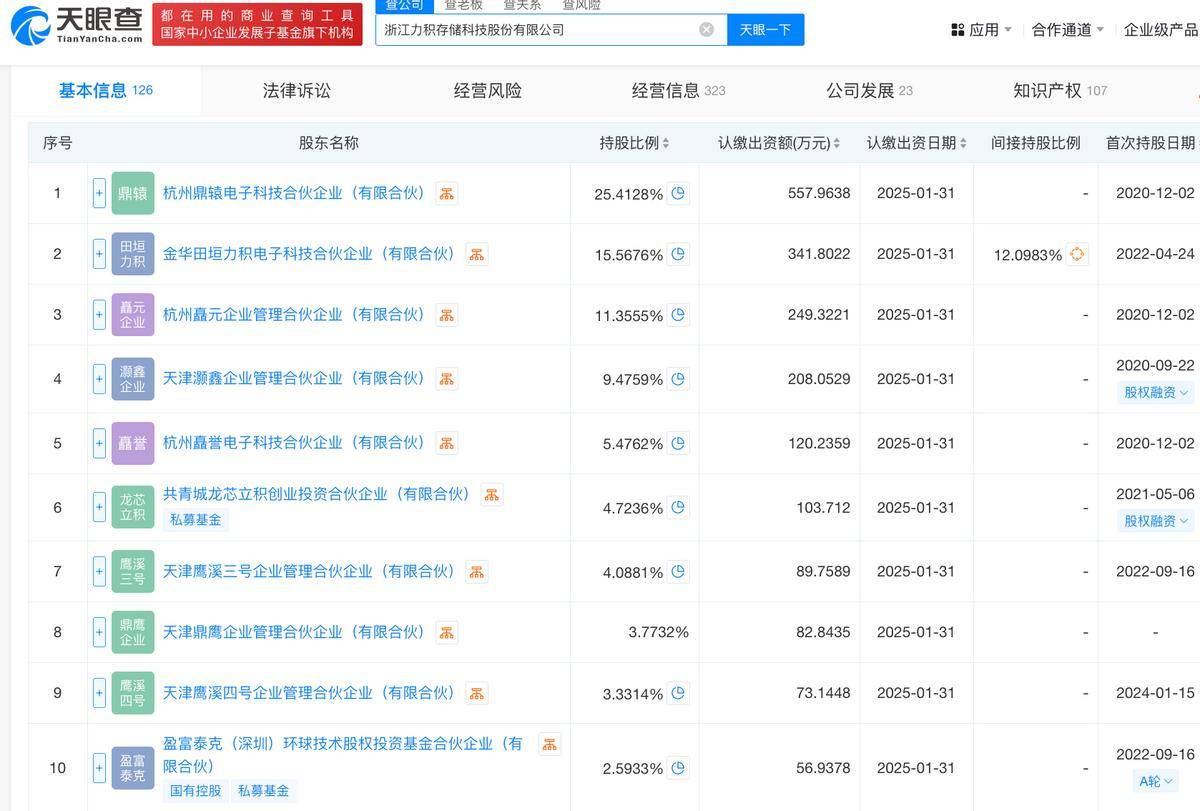1200x811 pixels.
Task: Switch to 法律诉讼 tab
Action: pyautogui.click(x=297, y=91)
